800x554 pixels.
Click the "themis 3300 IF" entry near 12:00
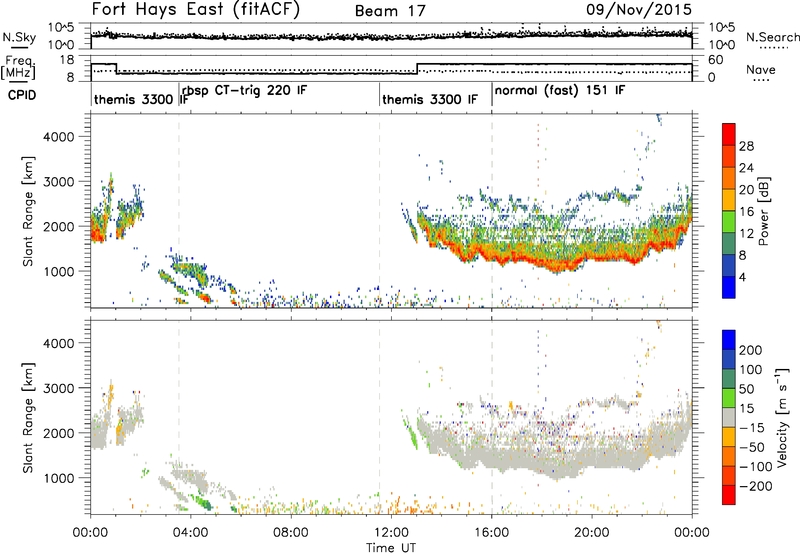click(430, 99)
